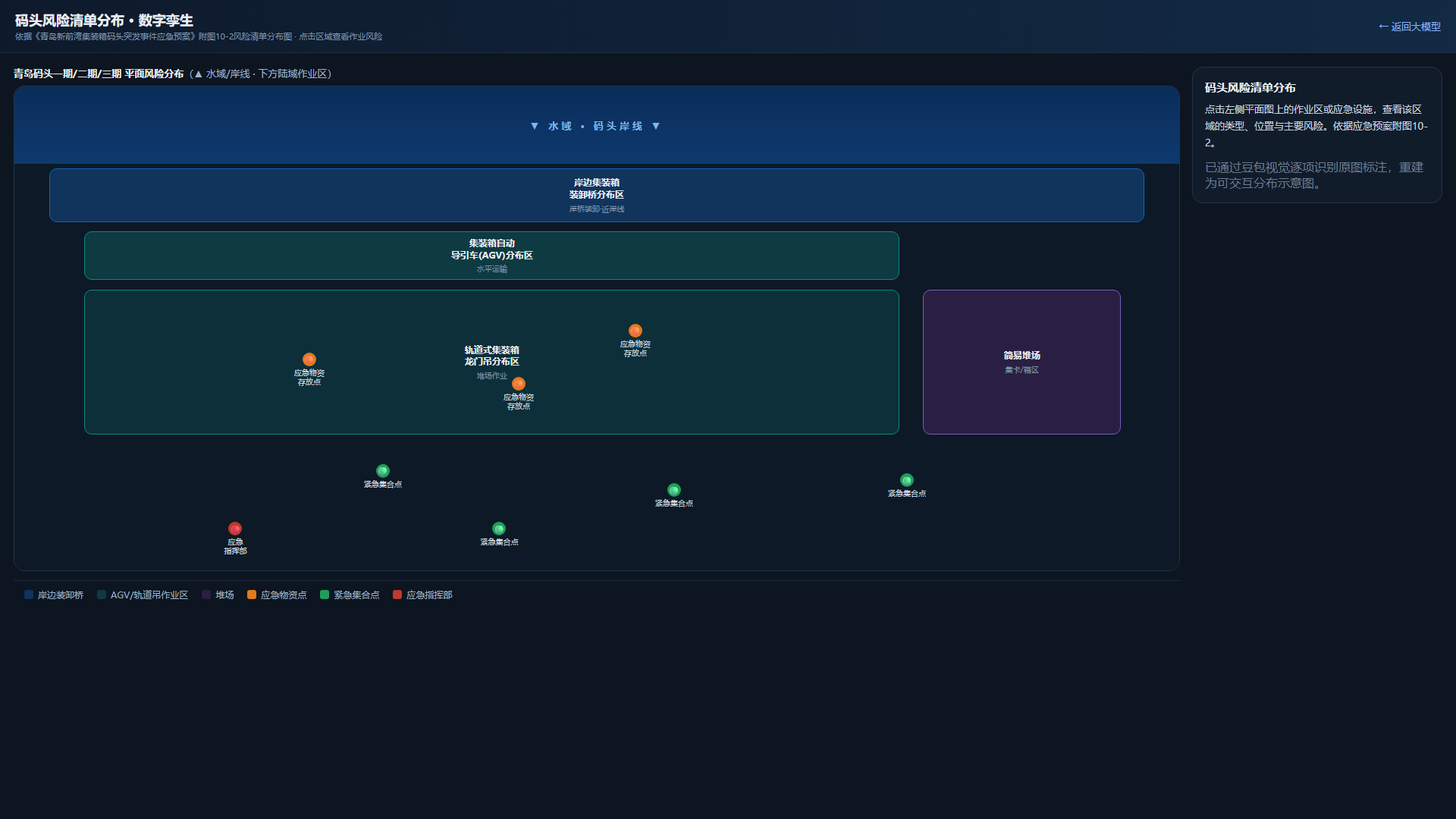Click the orange 应急物资点 legend swatch
The height and width of the screenshot is (819, 1456).
click(252, 595)
